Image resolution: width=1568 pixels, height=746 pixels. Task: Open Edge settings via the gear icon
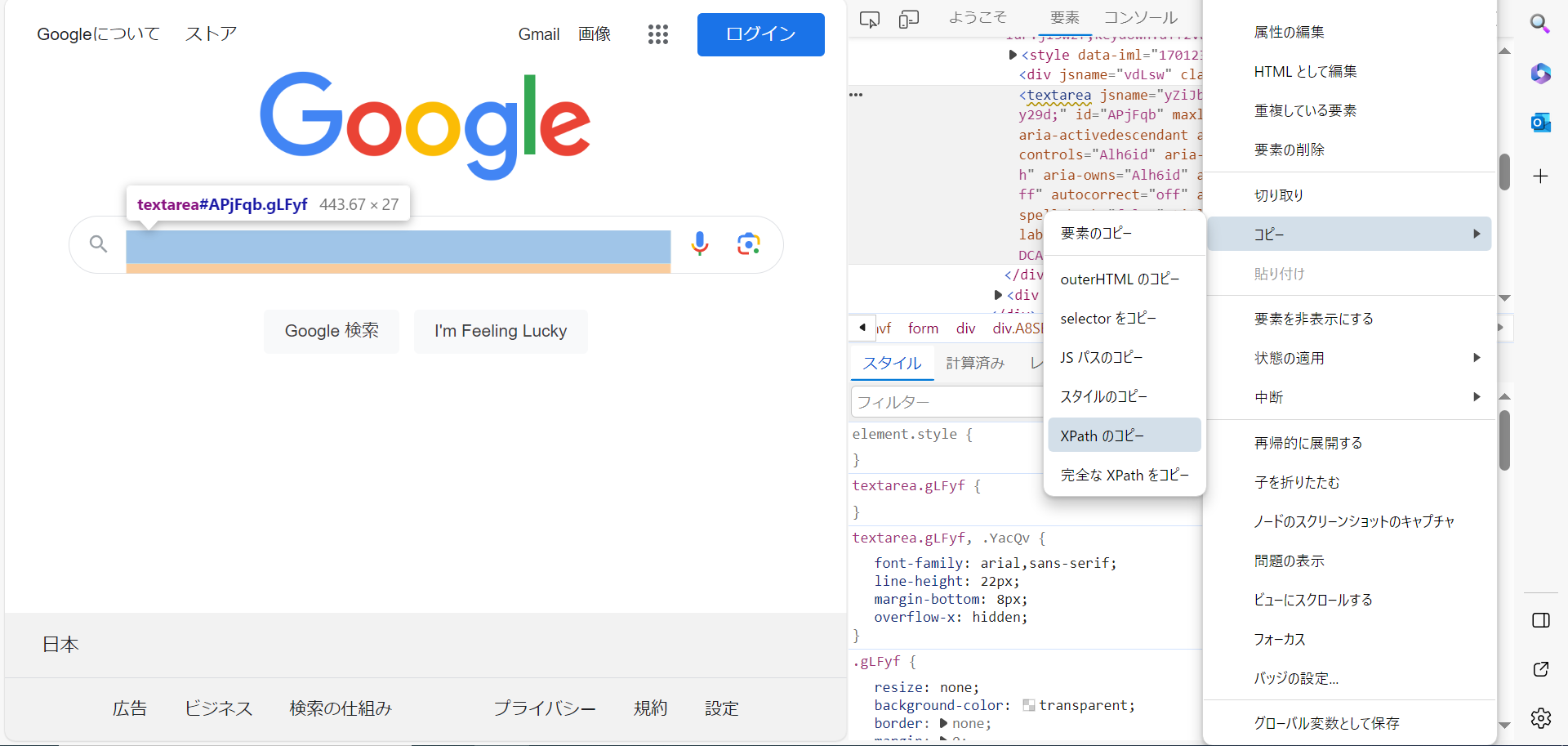[x=1541, y=718]
